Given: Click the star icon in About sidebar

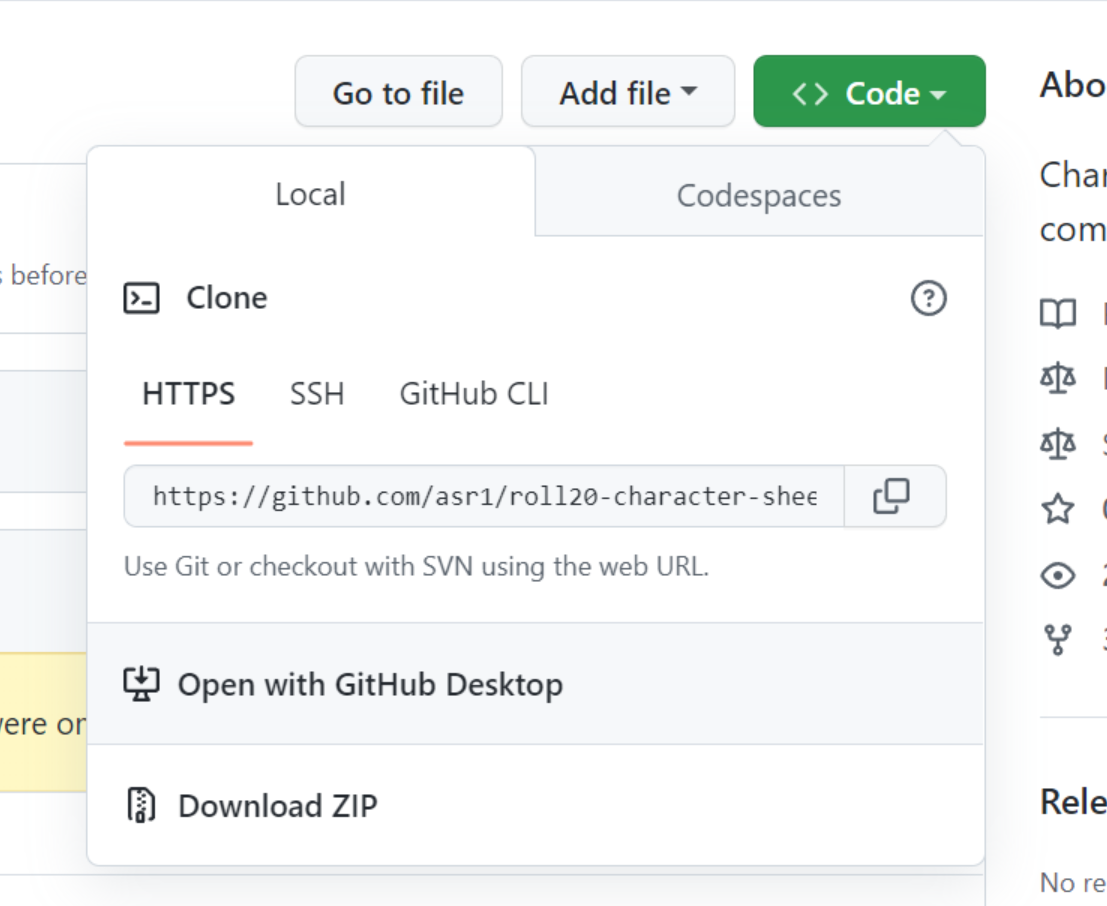Looking at the screenshot, I should (x=1058, y=509).
